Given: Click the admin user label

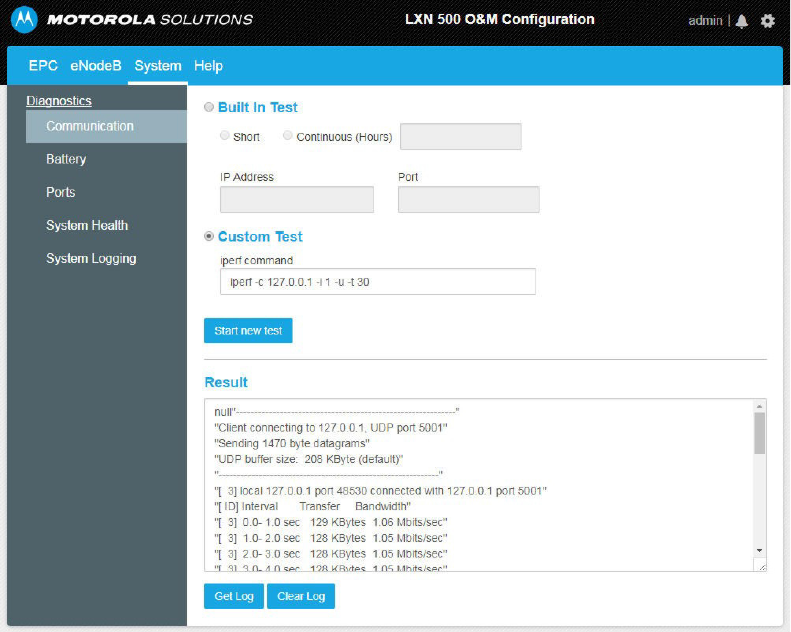Looking at the screenshot, I should (x=705, y=21).
